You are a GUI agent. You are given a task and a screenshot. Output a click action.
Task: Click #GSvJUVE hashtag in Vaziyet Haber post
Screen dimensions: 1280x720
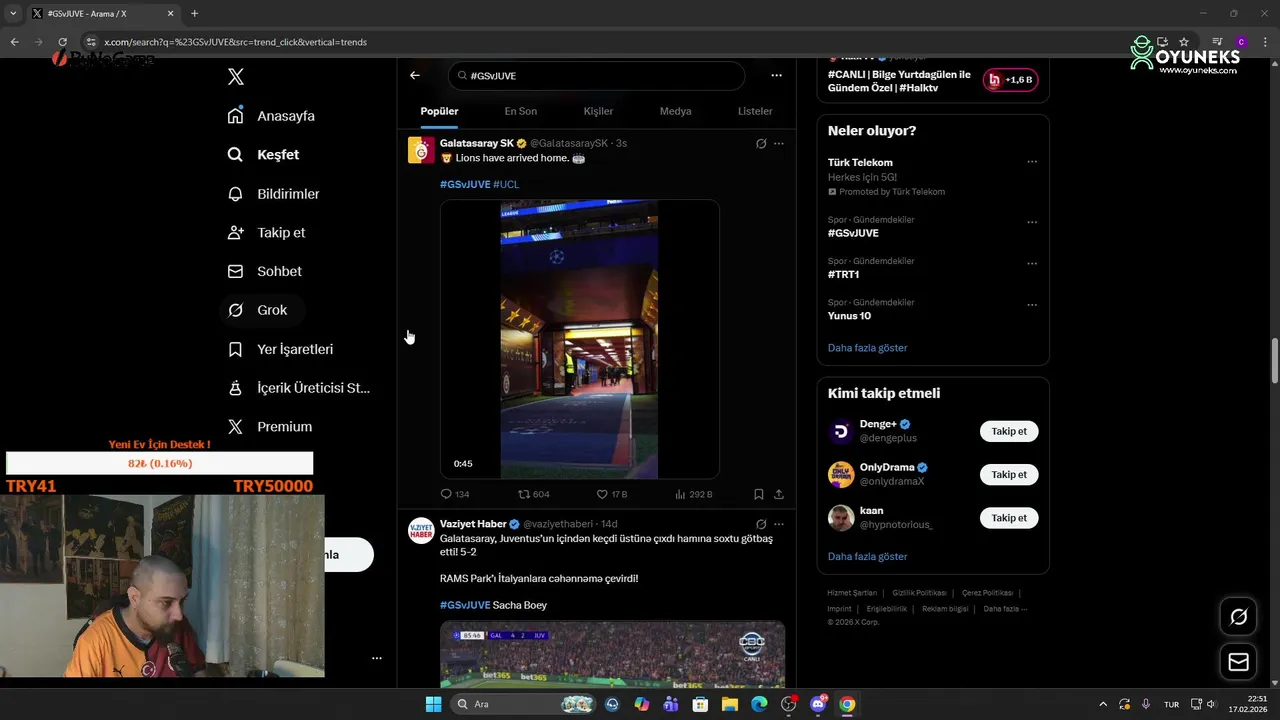465,605
